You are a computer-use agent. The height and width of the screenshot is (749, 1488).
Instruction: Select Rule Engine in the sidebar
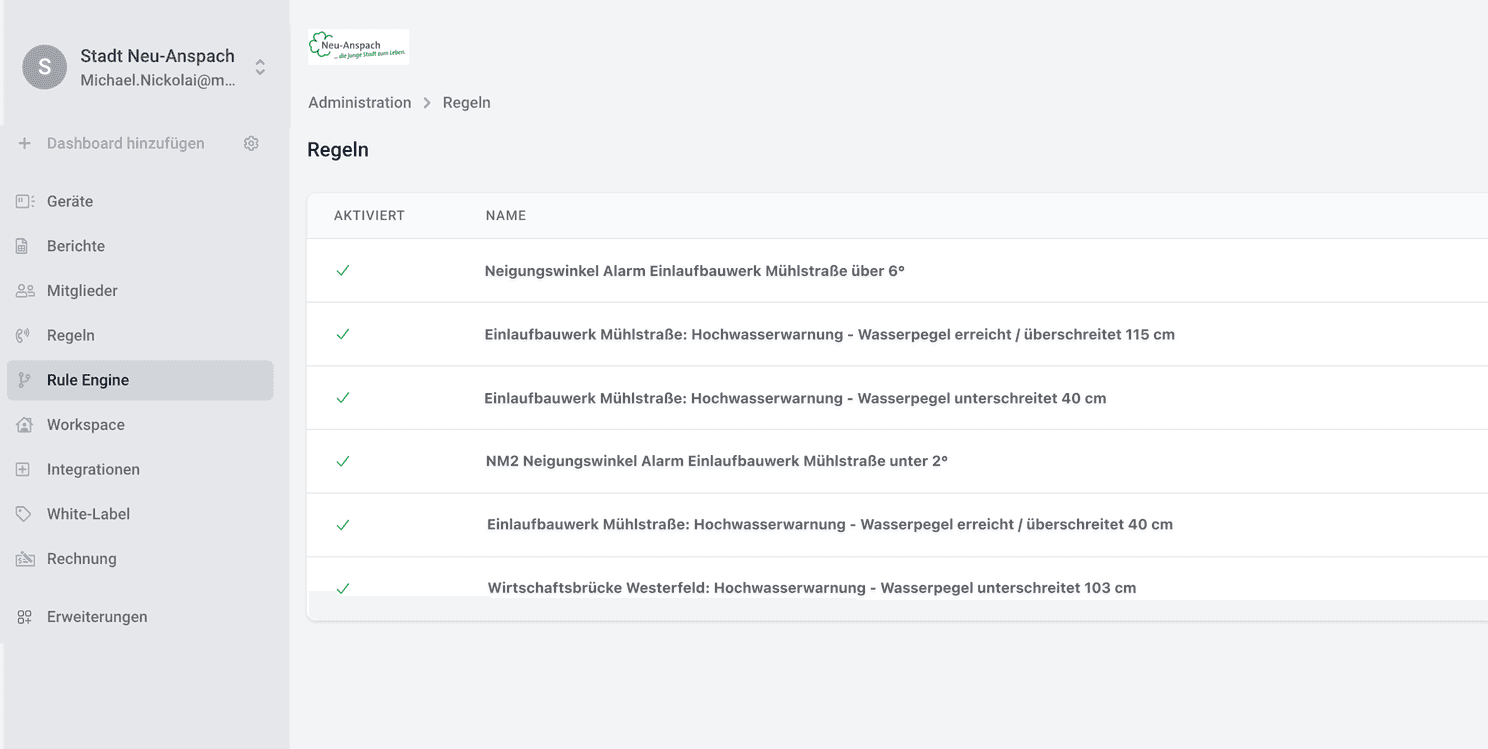(140, 380)
